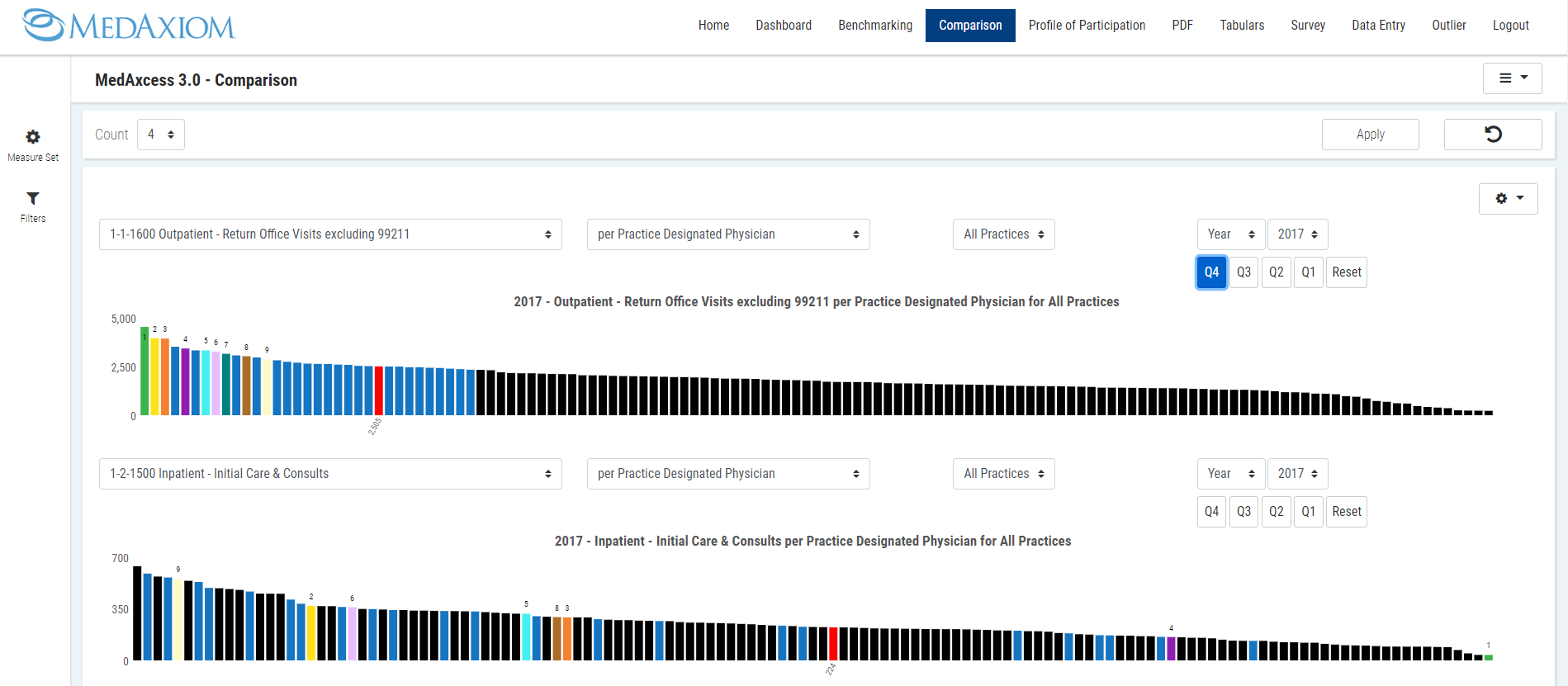Viewport: 1568px width, 686px height.
Task: Click the circular reset arrow icon
Action: (1492, 135)
